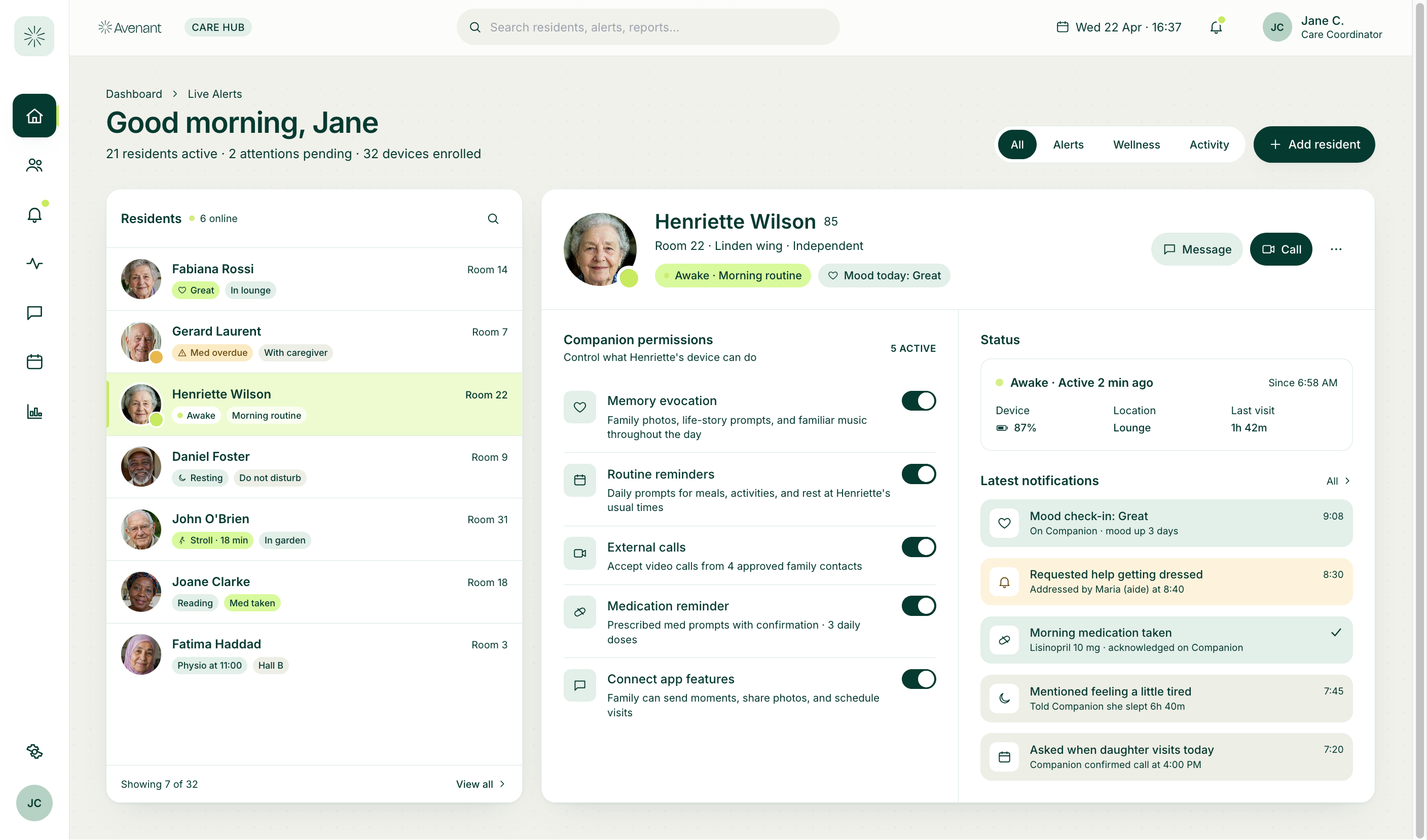Click the pill icon for Medication reminder
Screen dimensions: 1427x840
coord(579,612)
